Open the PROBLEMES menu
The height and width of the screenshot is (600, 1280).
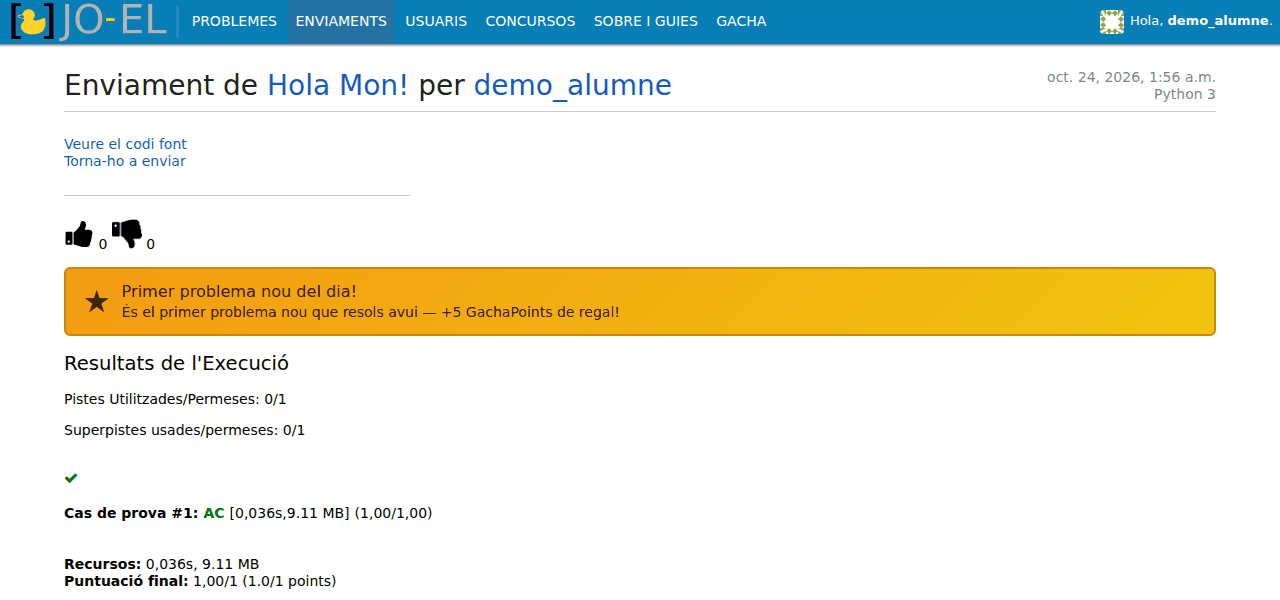point(234,21)
